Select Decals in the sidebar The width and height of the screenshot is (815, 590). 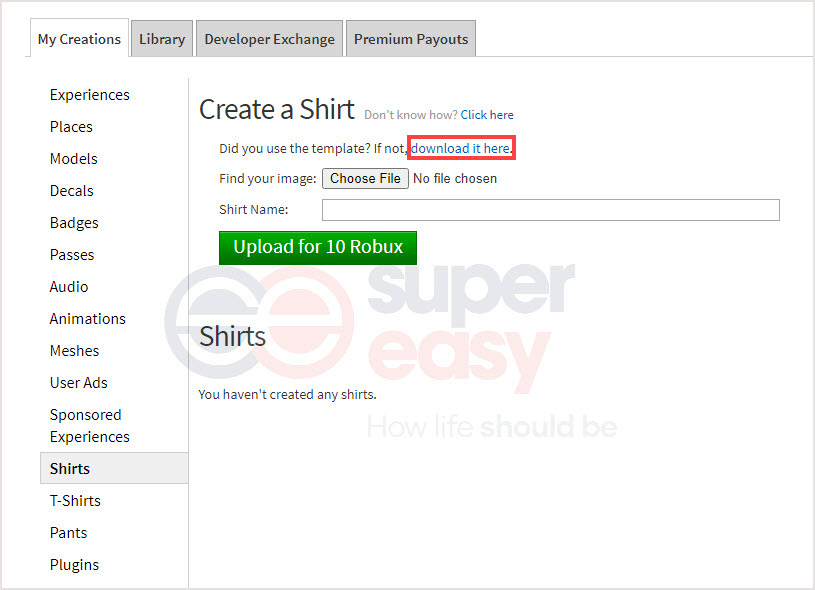point(72,191)
